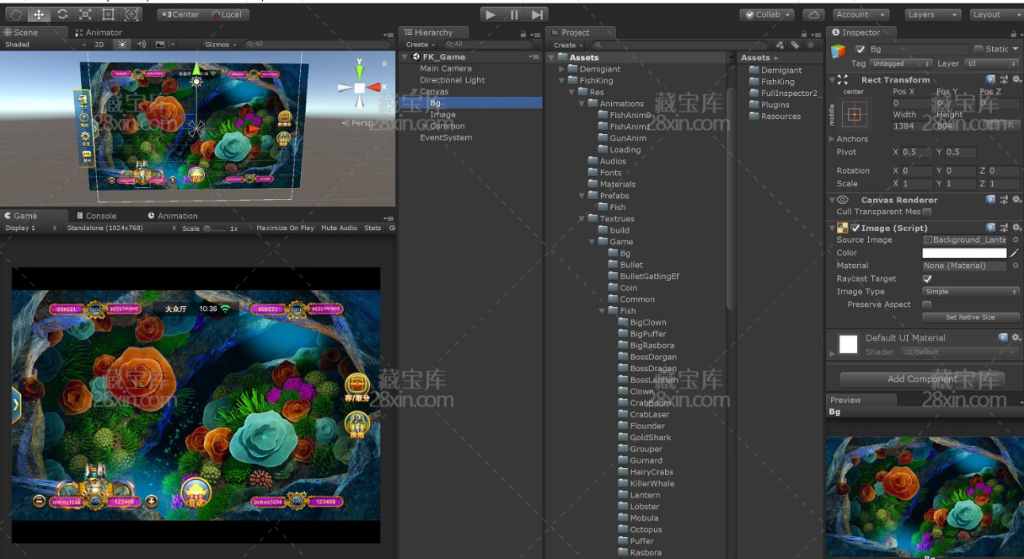1024x559 pixels.
Task: Open the cloud services icon
Action: coord(814,15)
